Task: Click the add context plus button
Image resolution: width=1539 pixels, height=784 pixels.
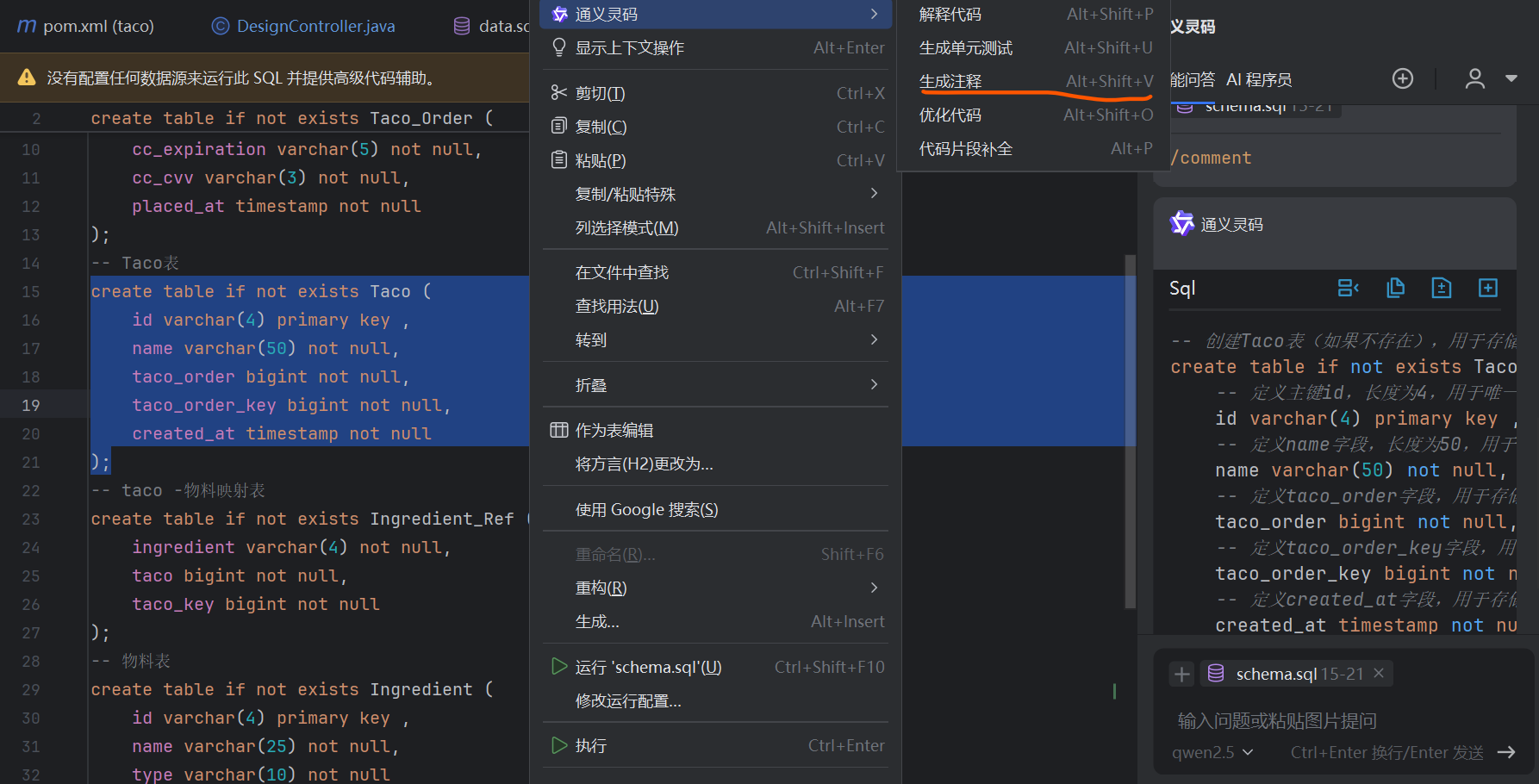Action: (1182, 674)
